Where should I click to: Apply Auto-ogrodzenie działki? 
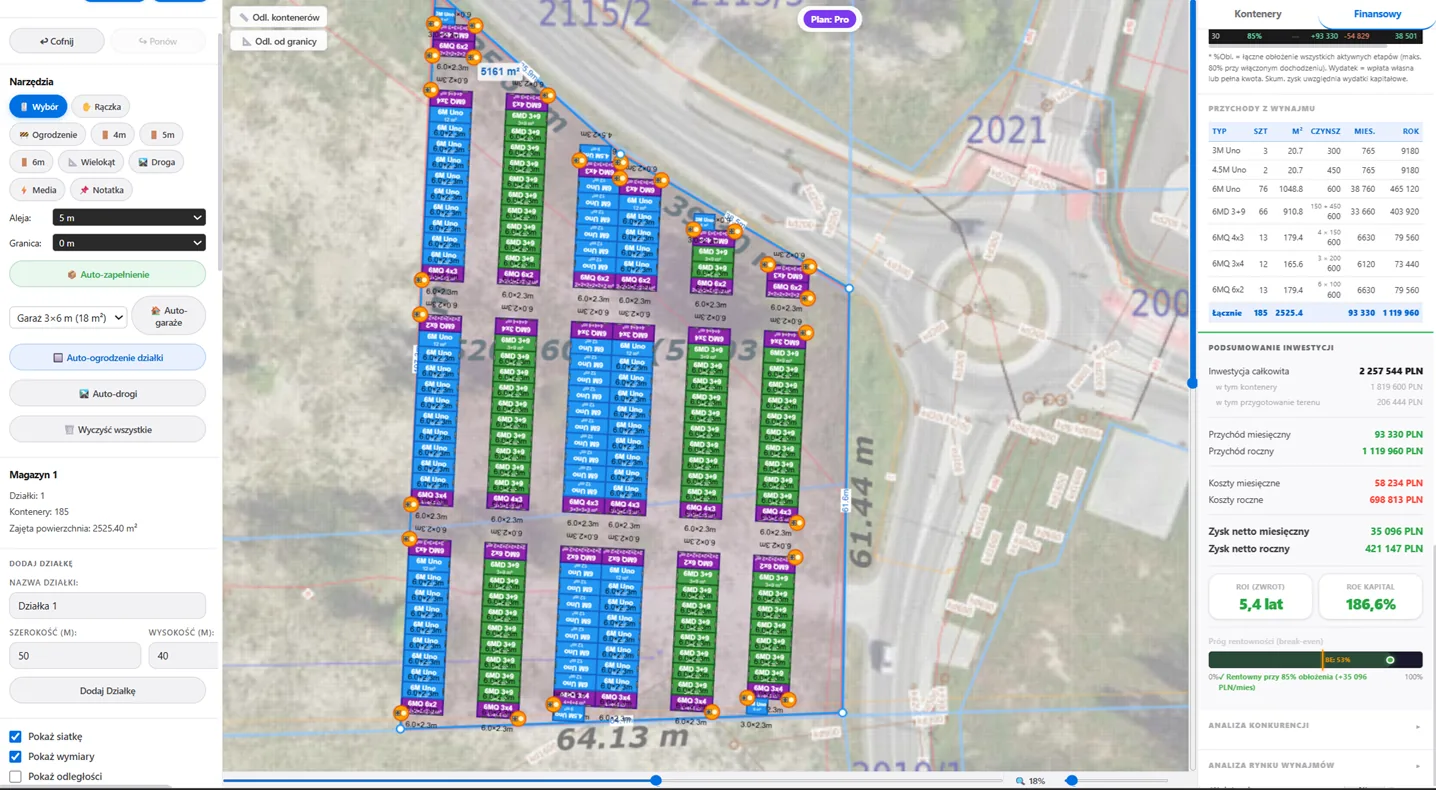[107, 357]
